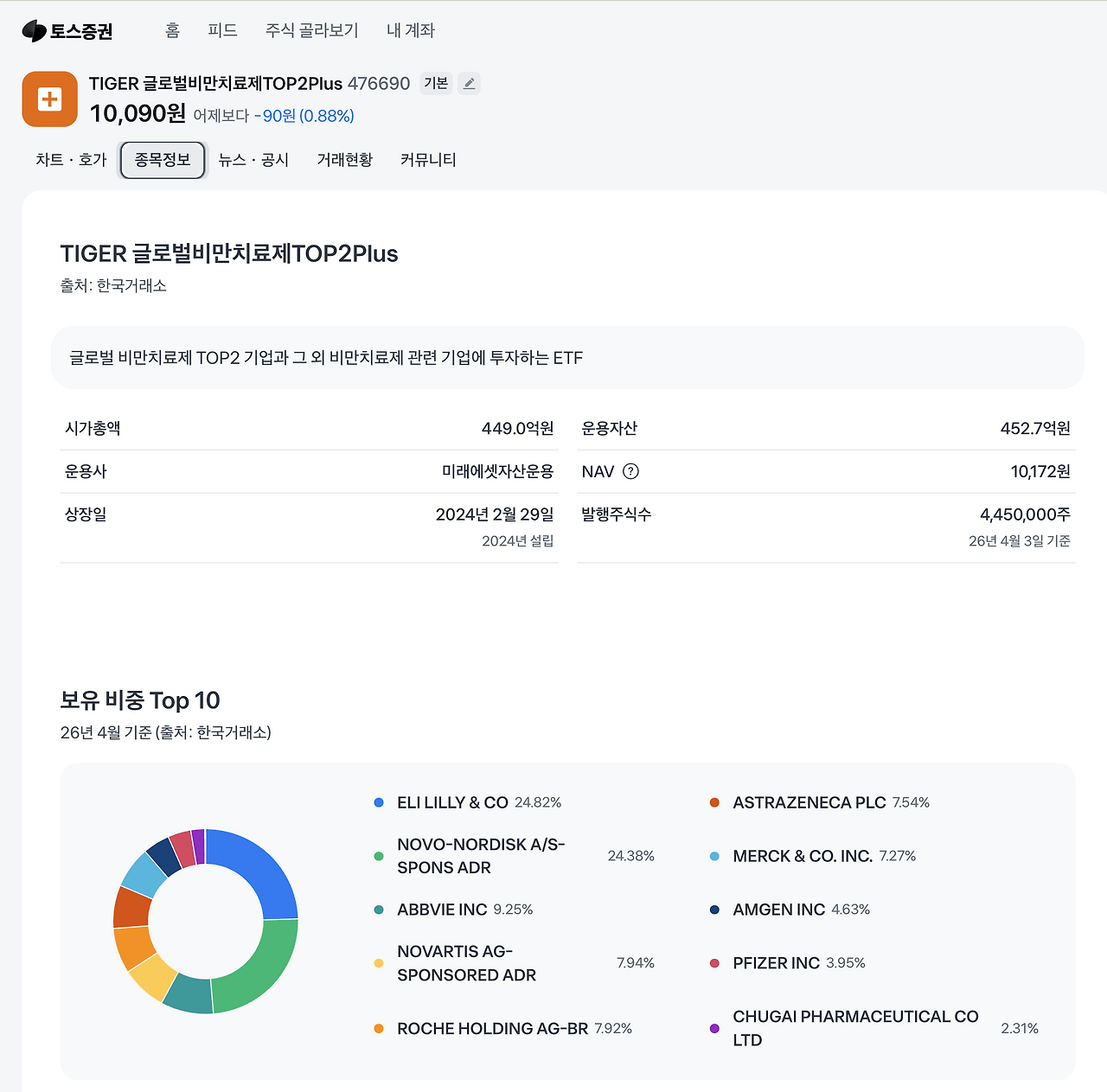Image resolution: width=1107 pixels, height=1092 pixels.
Task: Open the 커뮤니티 tab
Action: [428, 160]
